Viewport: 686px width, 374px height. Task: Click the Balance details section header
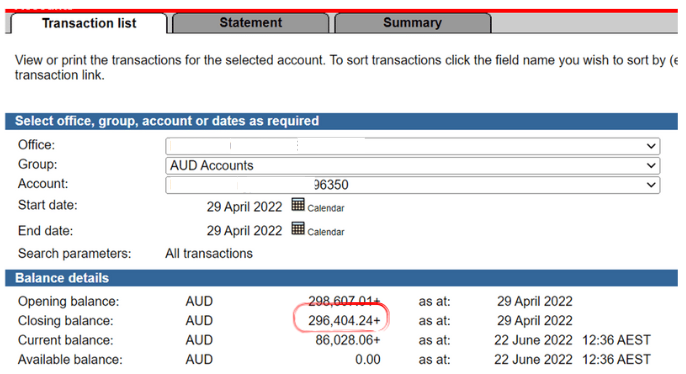coord(341,278)
